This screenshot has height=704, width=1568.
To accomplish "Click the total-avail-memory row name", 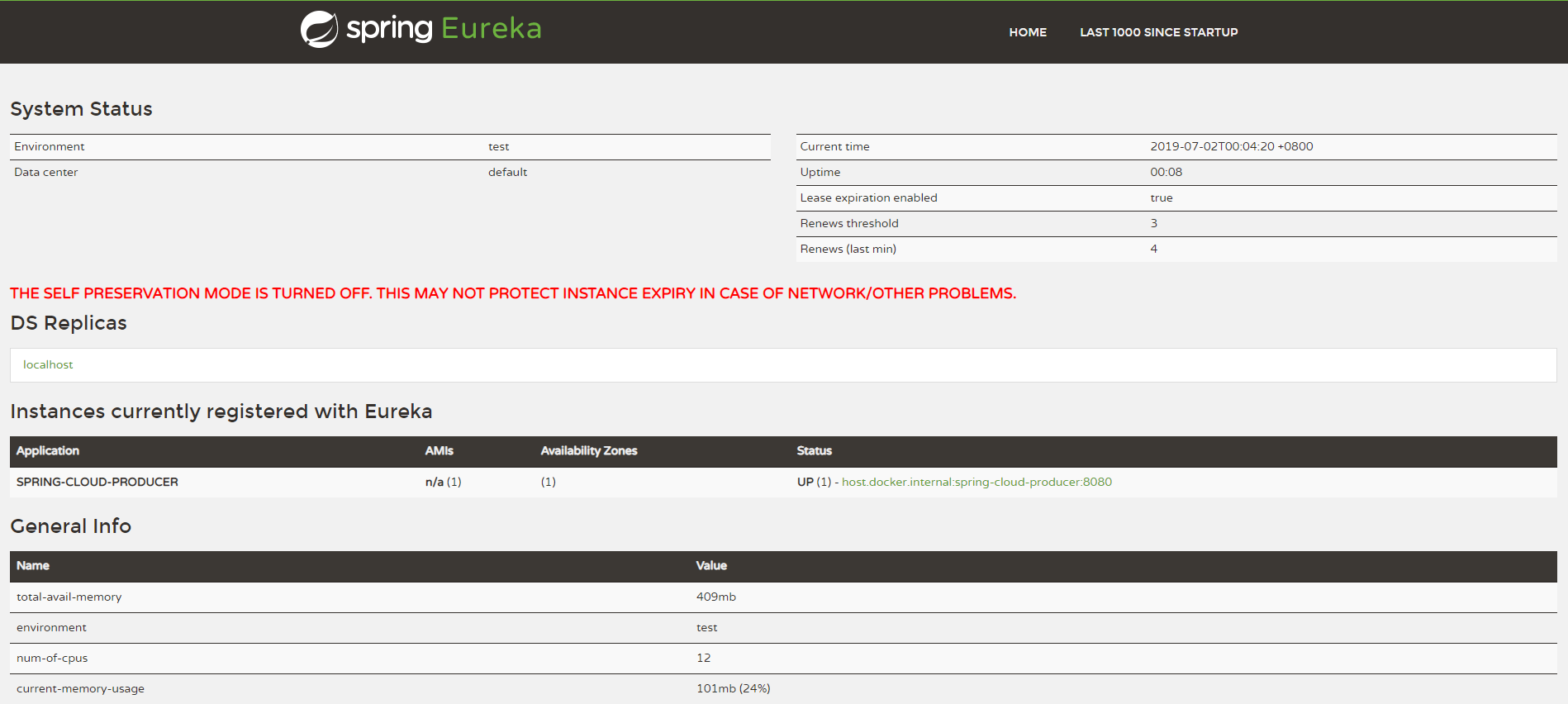I will pyautogui.click(x=69, y=597).
